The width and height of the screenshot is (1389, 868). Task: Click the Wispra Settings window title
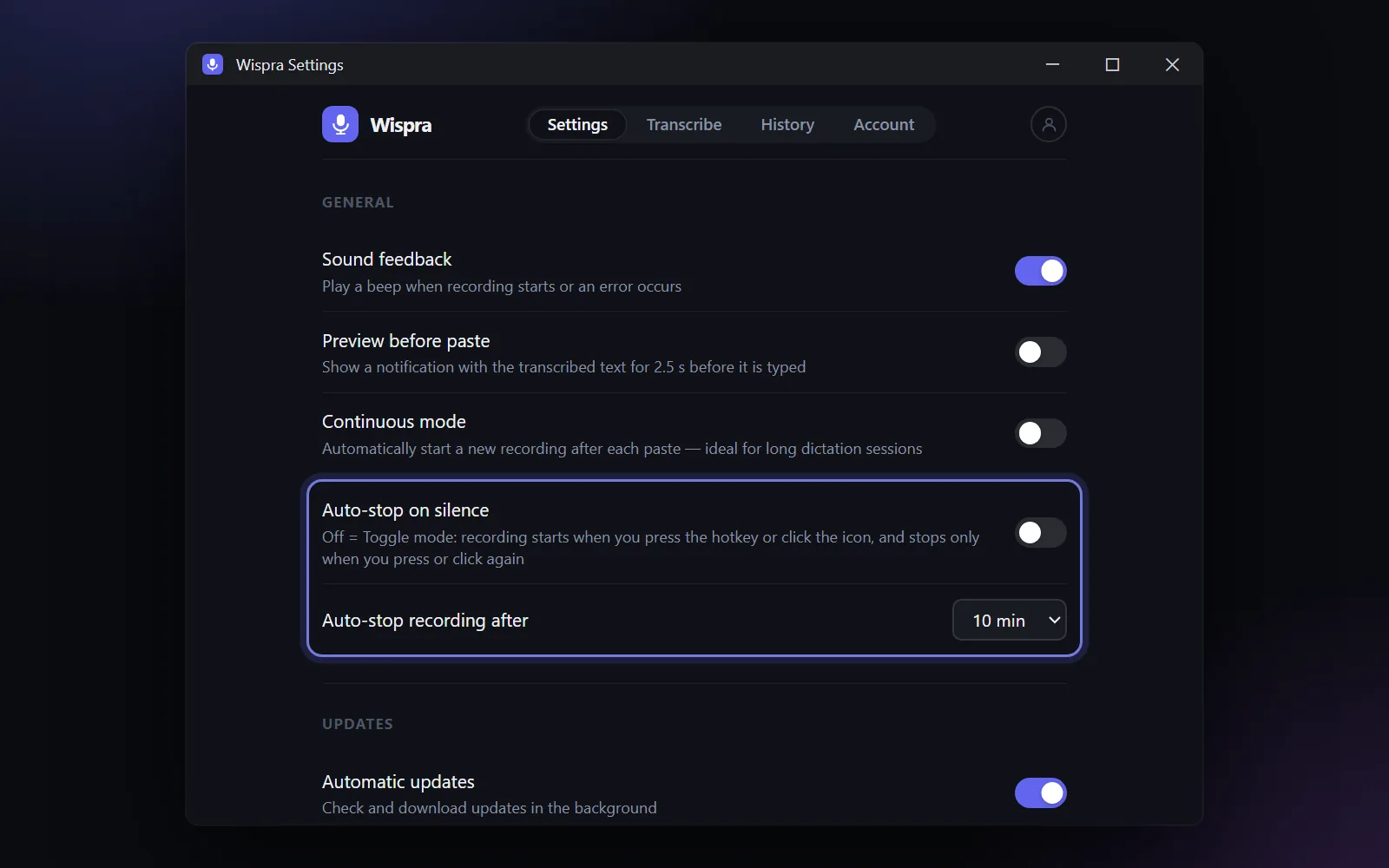pos(290,65)
